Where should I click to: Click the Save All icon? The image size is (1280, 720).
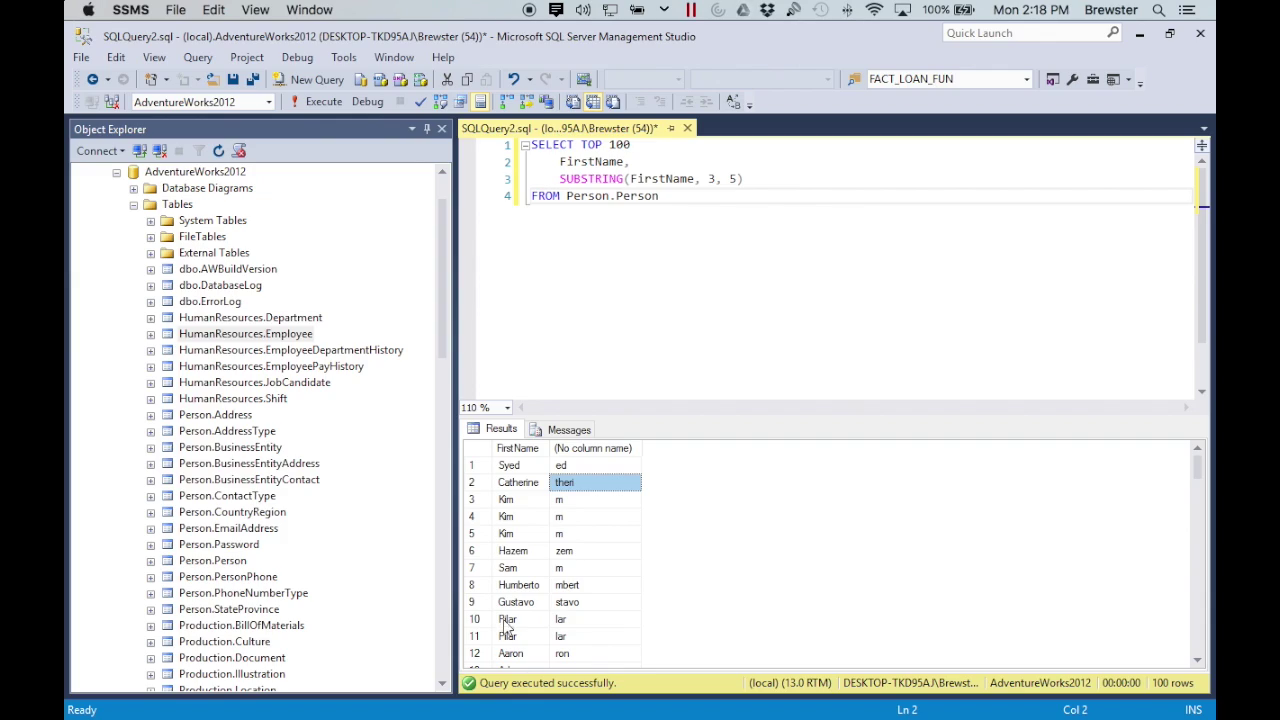pos(253,80)
